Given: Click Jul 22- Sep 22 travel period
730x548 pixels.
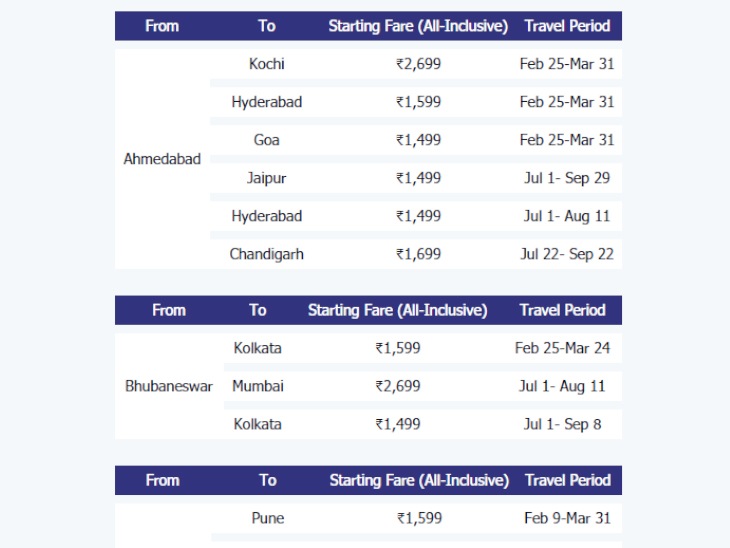Looking at the screenshot, I should [567, 254].
